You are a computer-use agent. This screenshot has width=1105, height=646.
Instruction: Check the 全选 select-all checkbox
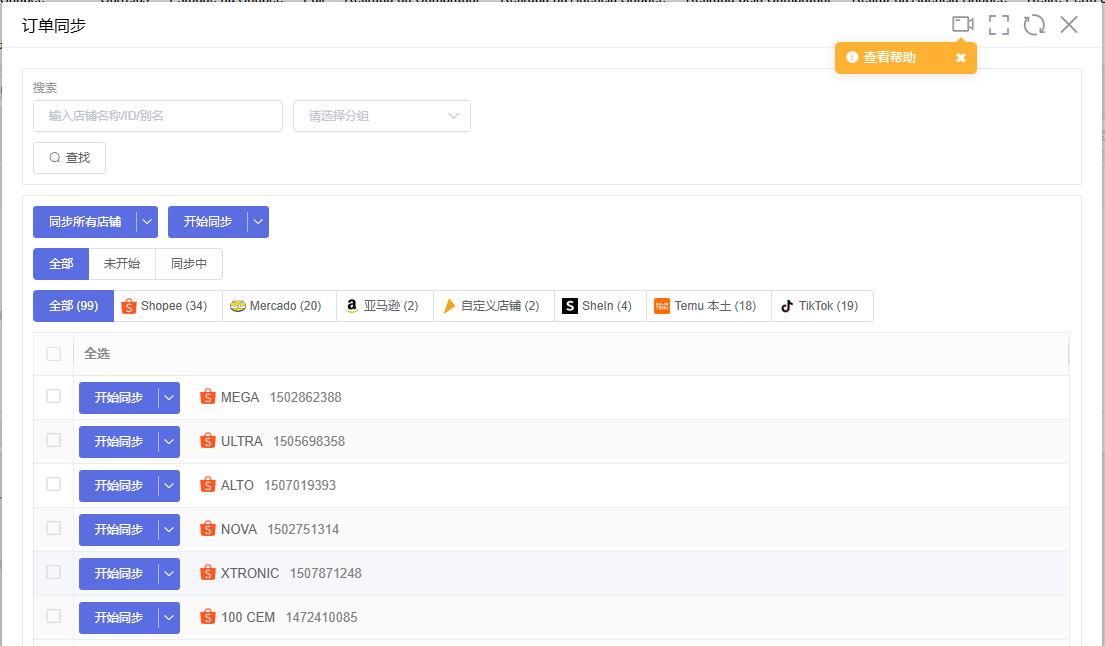[x=54, y=354]
